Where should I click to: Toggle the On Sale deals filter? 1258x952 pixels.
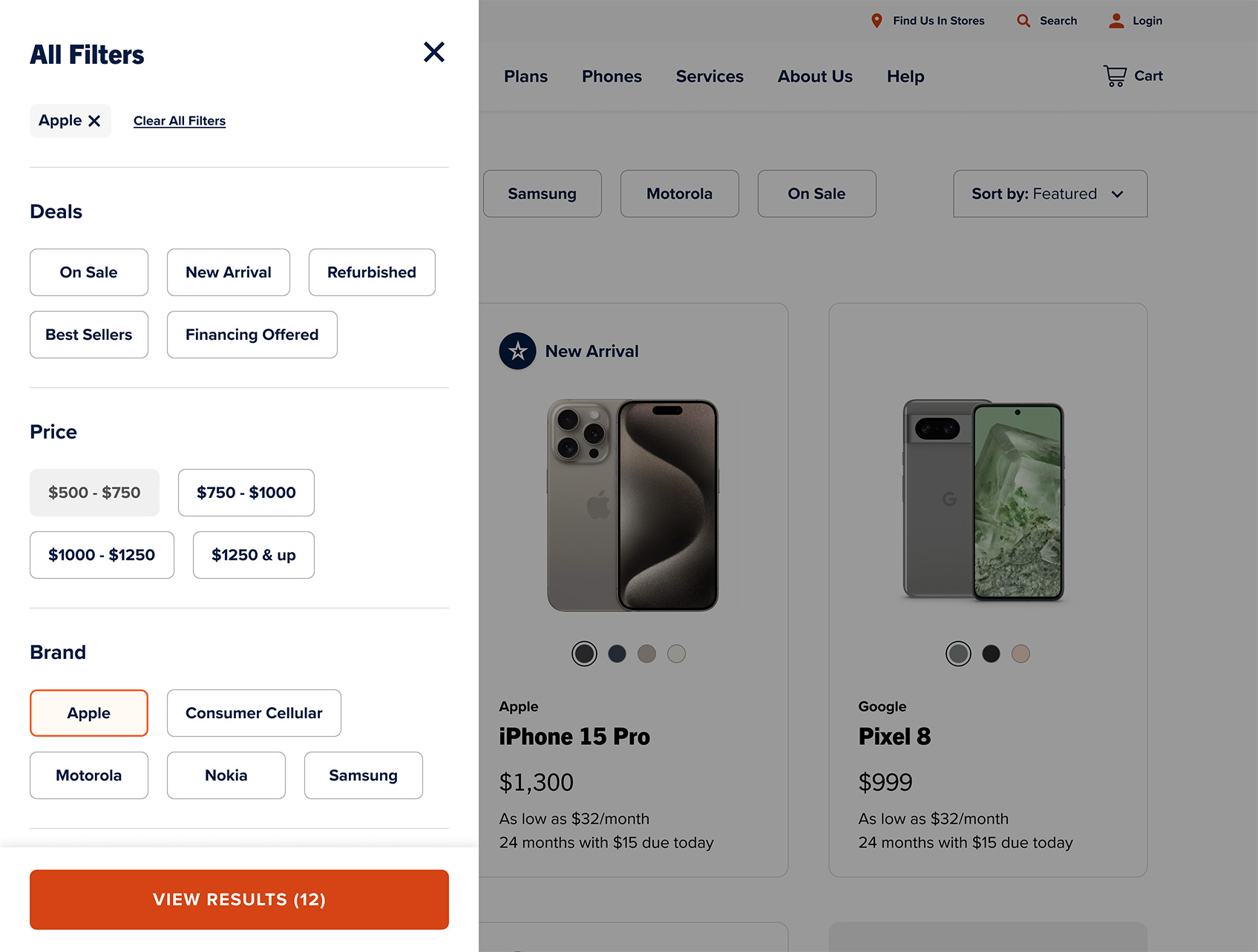pyautogui.click(x=89, y=272)
